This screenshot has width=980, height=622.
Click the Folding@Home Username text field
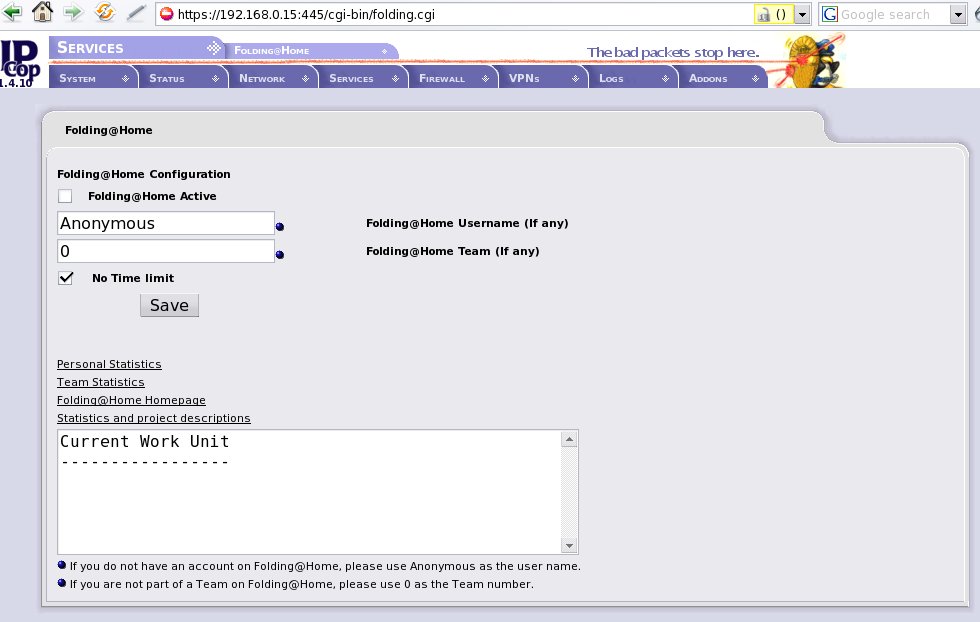point(166,224)
